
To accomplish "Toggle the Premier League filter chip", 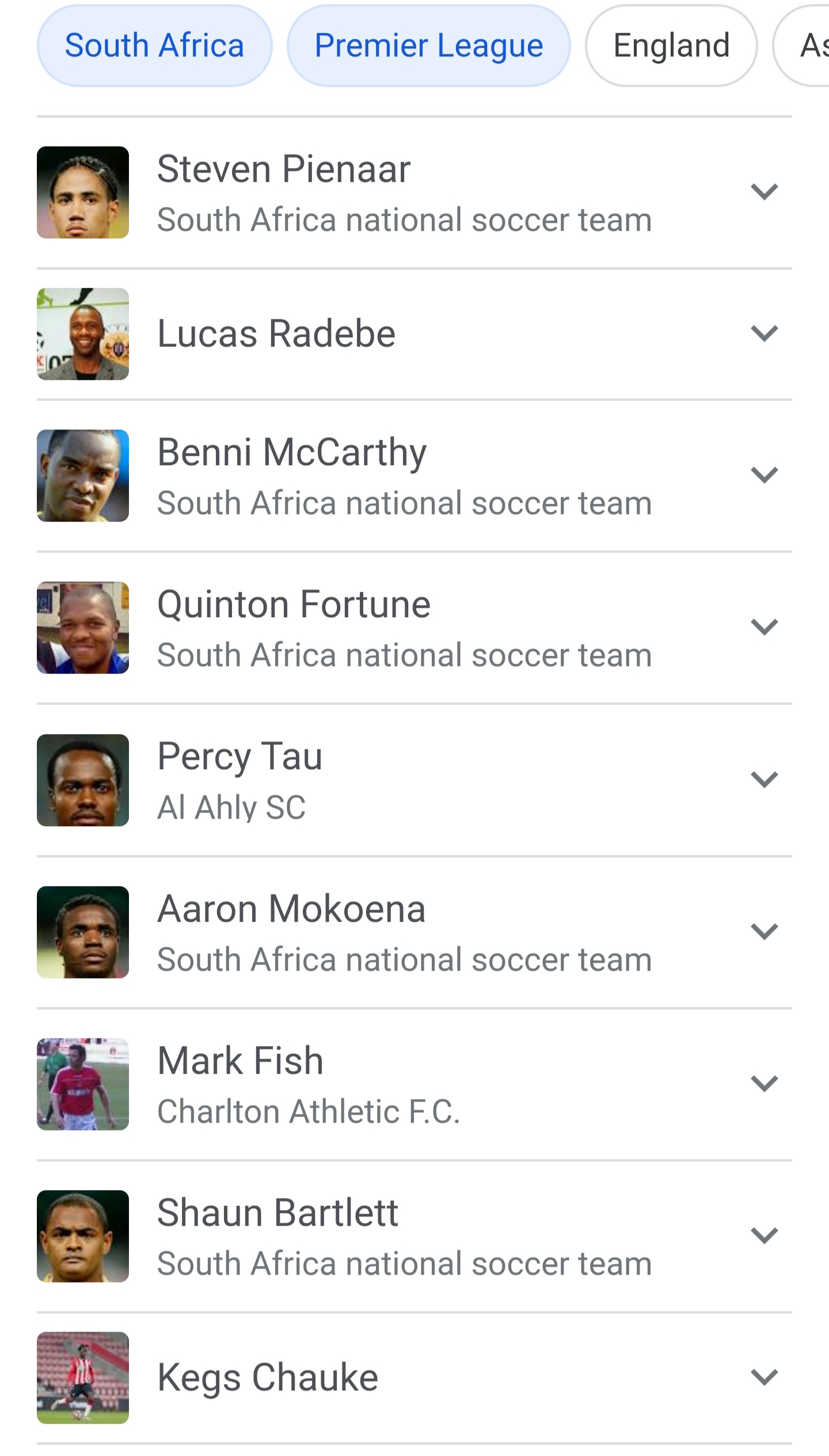I will pyautogui.click(x=428, y=45).
